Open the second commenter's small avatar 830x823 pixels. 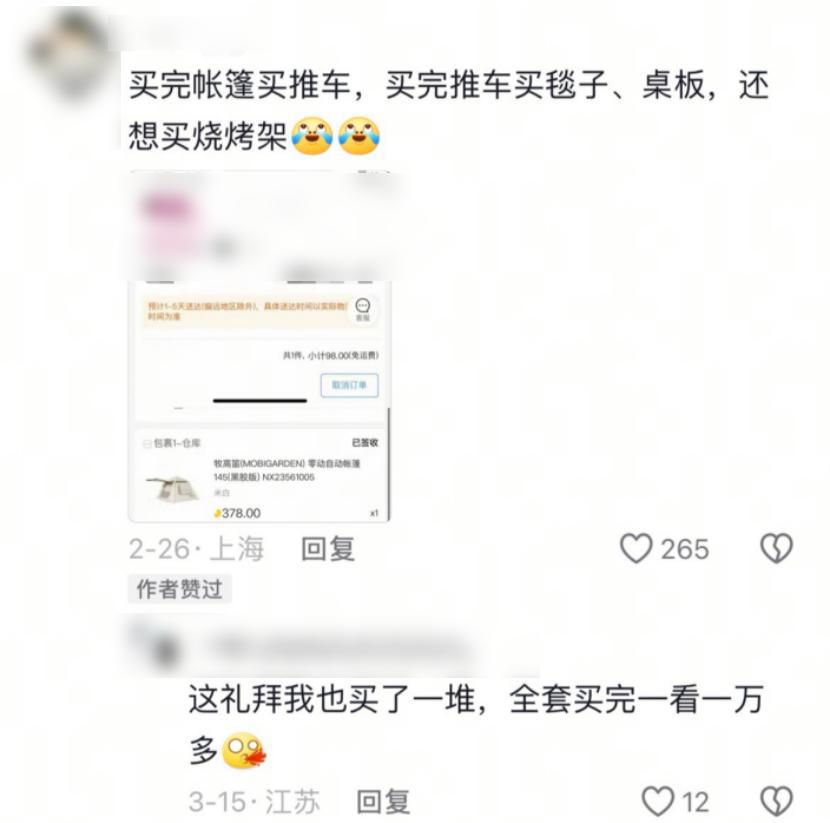tap(164, 648)
